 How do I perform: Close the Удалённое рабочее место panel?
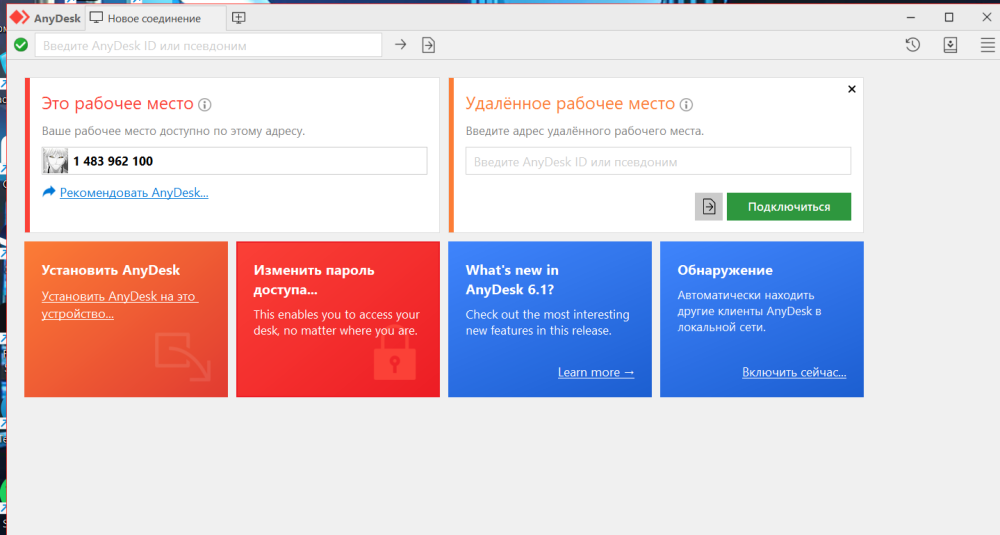point(851,89)
